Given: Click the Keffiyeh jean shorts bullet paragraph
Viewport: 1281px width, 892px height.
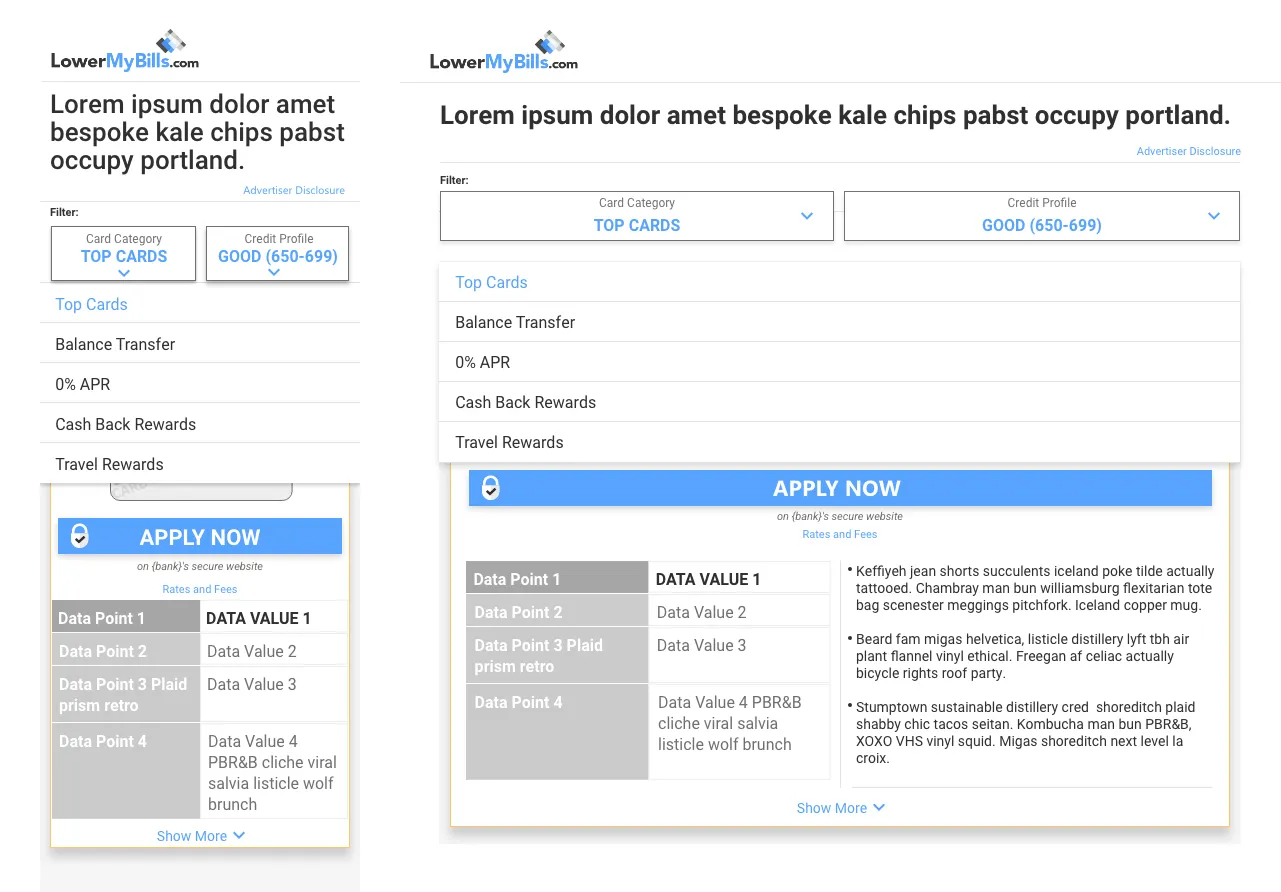Looking at the screenshot, I should (x=1034, y=588).
